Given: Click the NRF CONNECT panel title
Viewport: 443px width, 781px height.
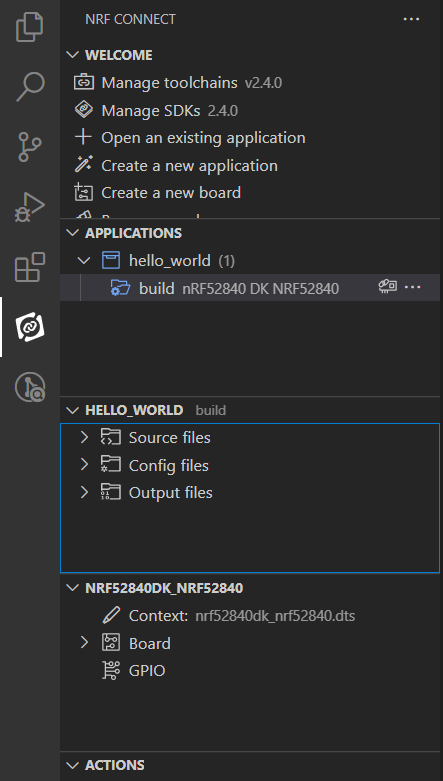Looking at the screenshot, I should click(130, 19).
